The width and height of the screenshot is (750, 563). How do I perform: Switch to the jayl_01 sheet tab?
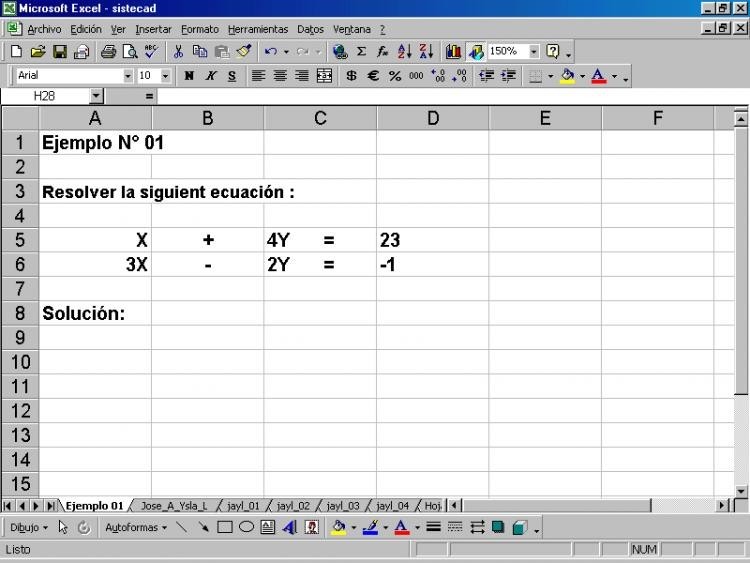[x=242, y=506]
